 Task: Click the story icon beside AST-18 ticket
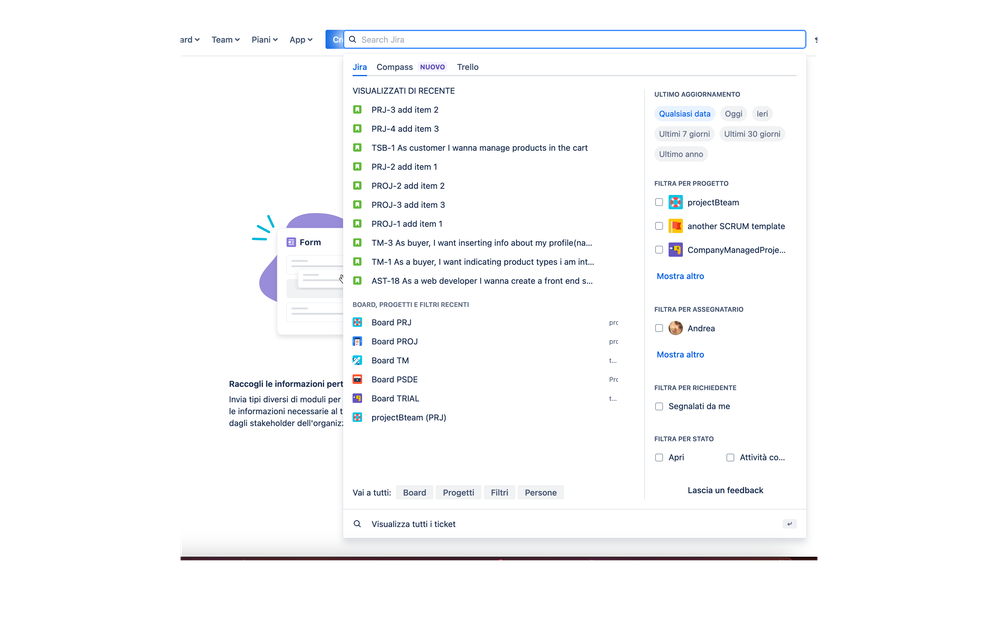tap(358, 281)
